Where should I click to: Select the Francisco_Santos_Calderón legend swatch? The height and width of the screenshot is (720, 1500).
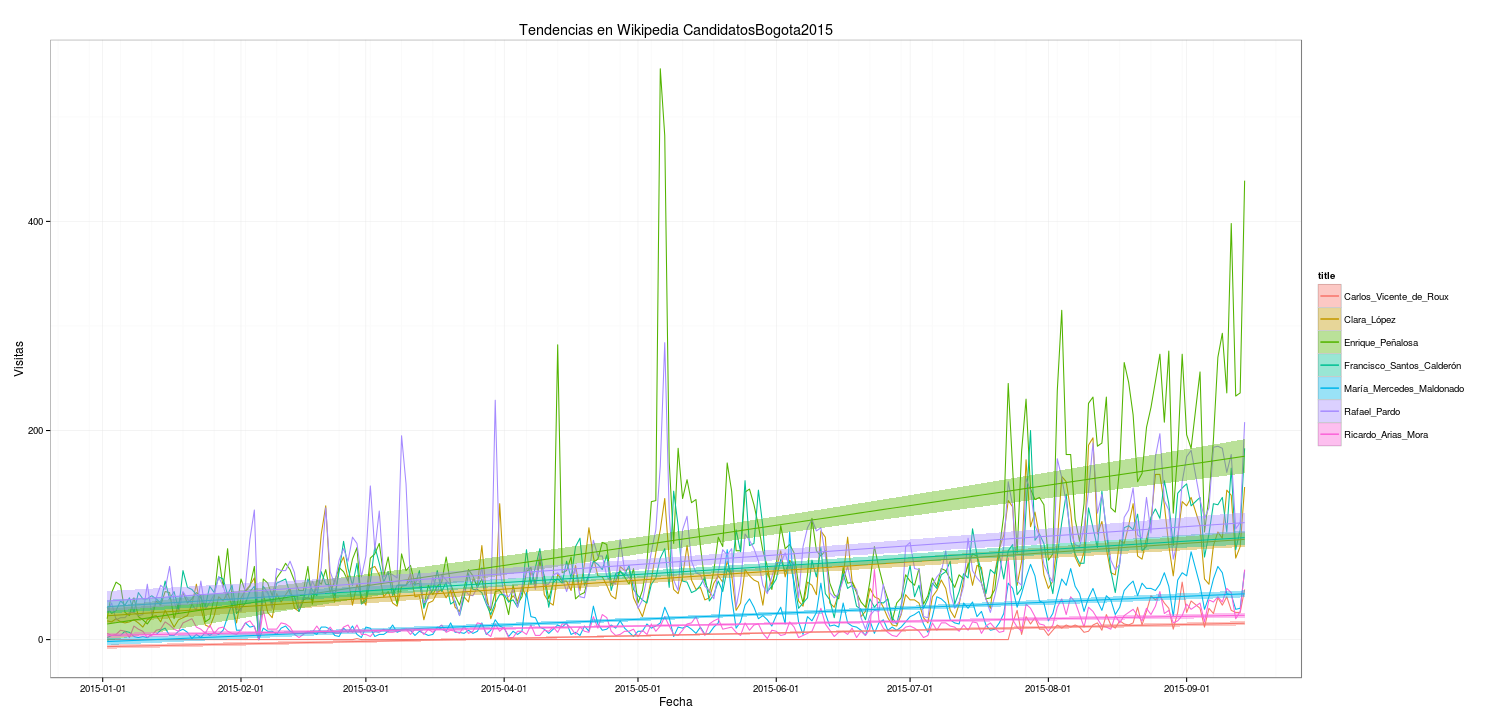coord(1329,365)
